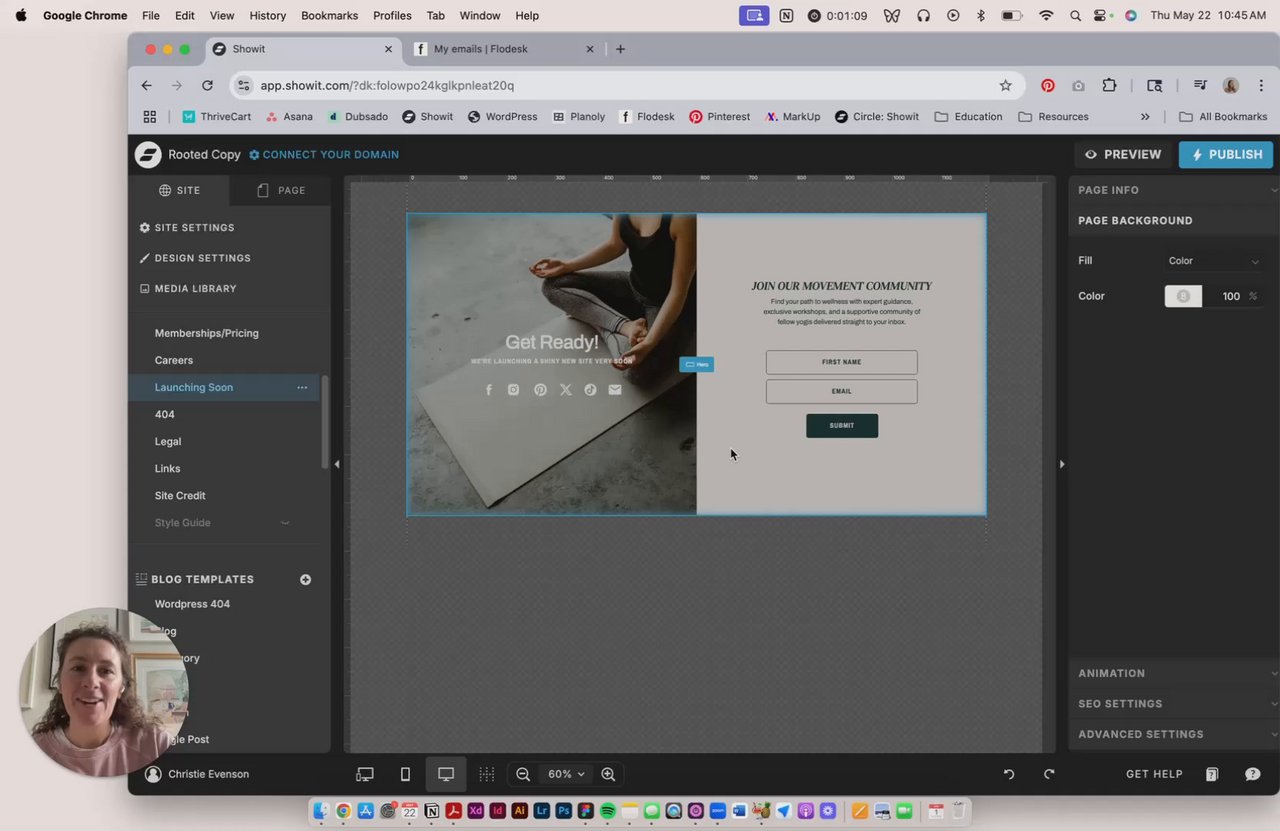The height and width of the screenshot is (831, 1280).
Task: Select the Careers page in site list
Action: (x=174, y=360)
